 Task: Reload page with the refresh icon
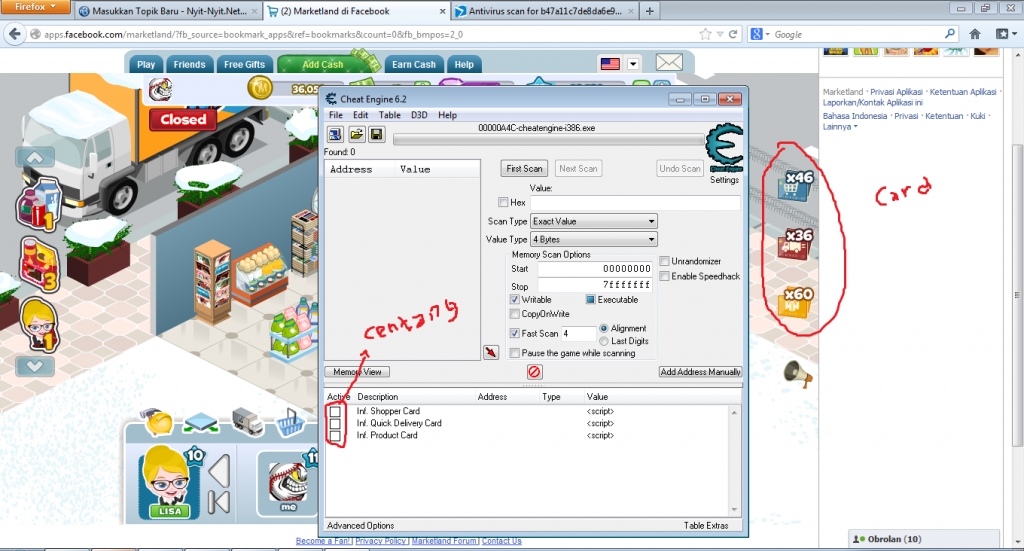click(733, 34)
